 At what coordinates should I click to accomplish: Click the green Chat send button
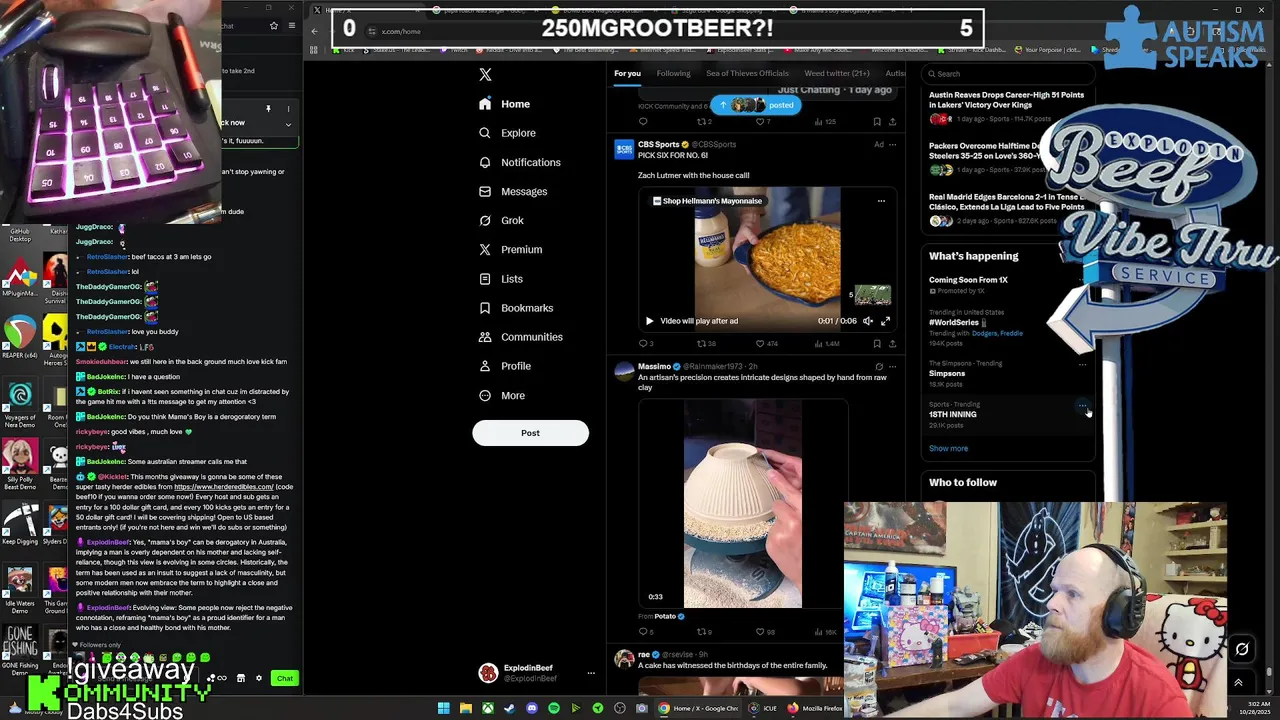(285, 679)
